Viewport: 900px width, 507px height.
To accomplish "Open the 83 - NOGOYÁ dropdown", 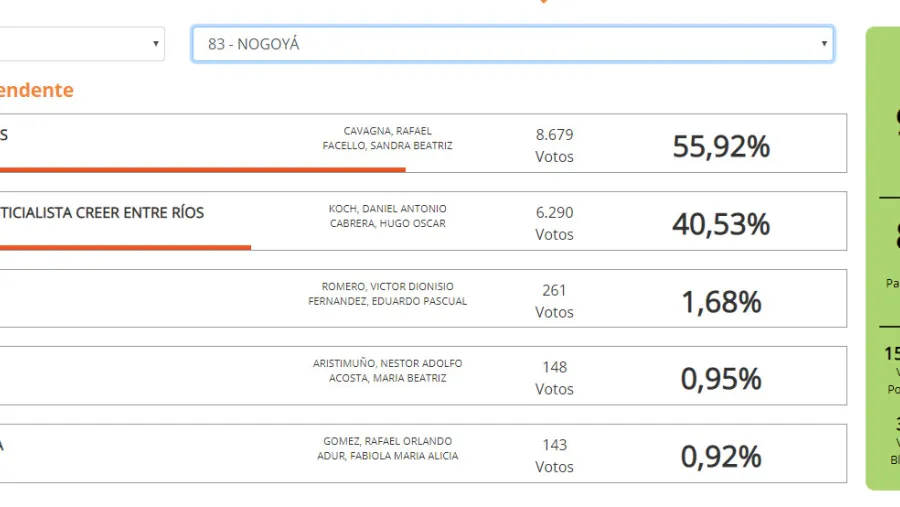I will [511, 44].
